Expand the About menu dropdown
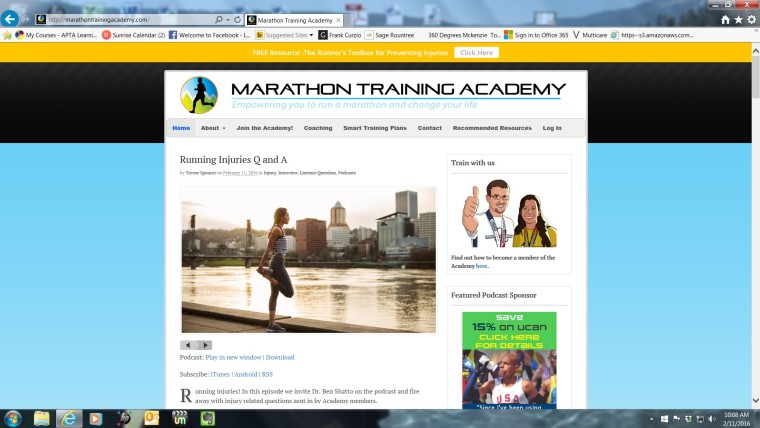Image resolution: width=760 pixels, height=428 pixels. point(213,128)
